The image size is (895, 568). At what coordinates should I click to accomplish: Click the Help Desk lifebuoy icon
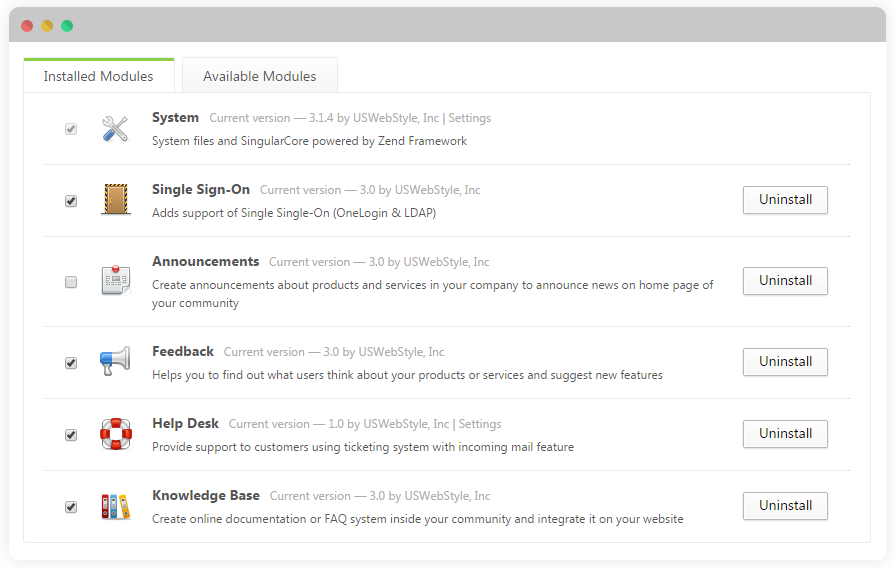point(116,434)
